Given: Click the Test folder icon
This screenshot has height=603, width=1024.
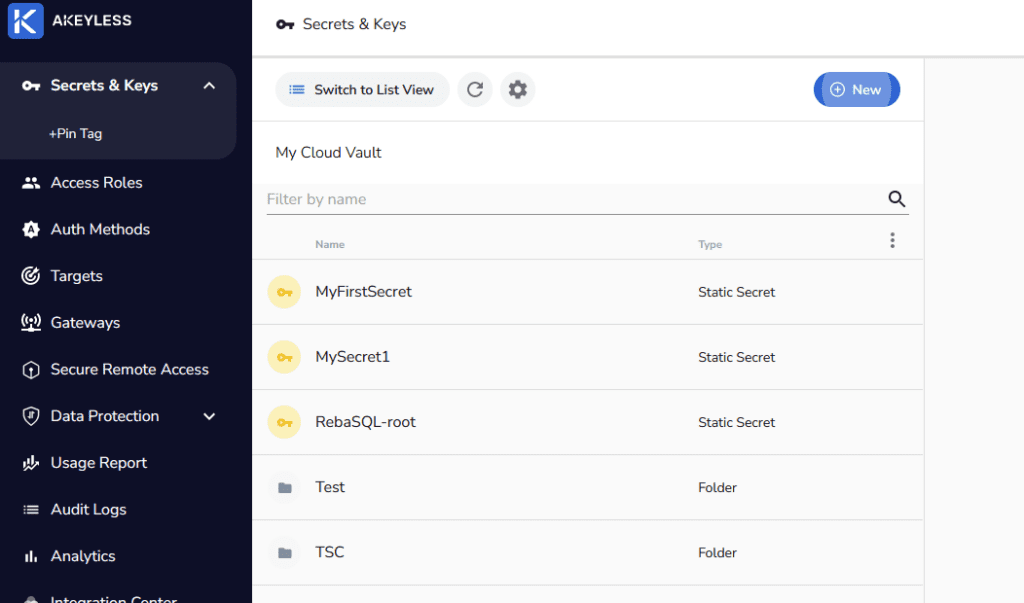Looking at the screenshot, I should [285, 488].
